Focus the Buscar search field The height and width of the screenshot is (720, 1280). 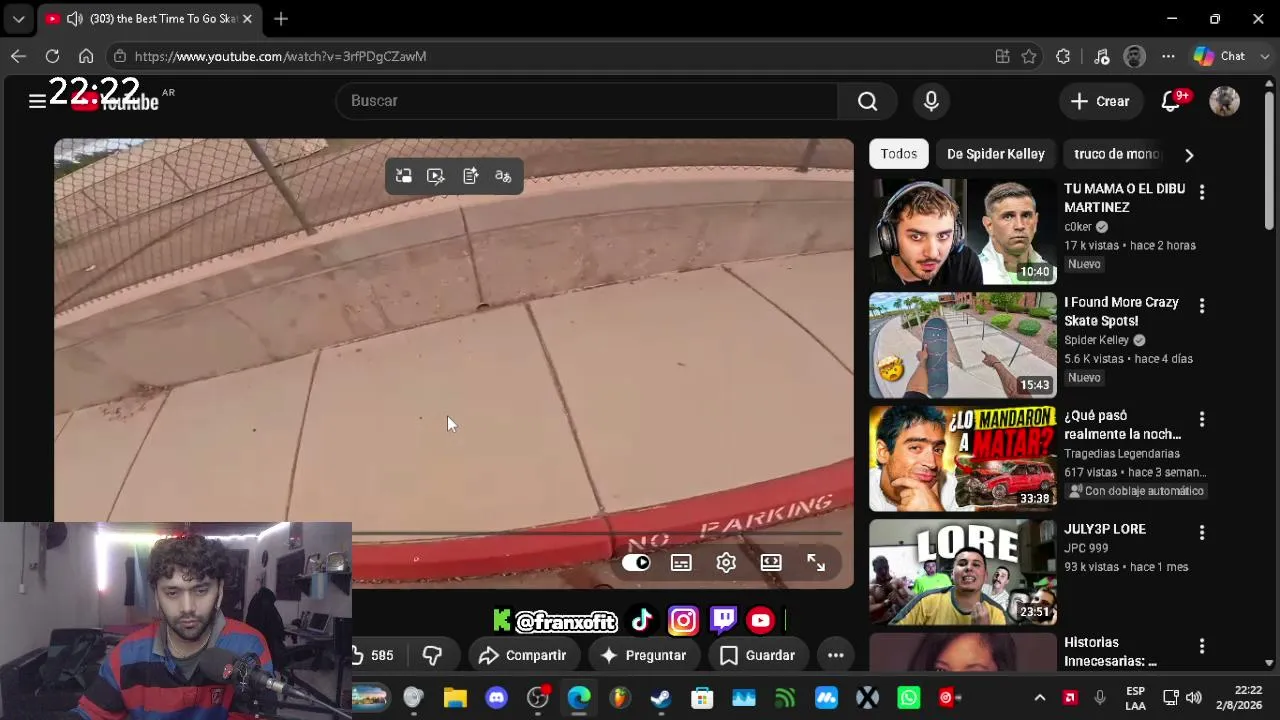pyautogui.click(x=587, y=101)
